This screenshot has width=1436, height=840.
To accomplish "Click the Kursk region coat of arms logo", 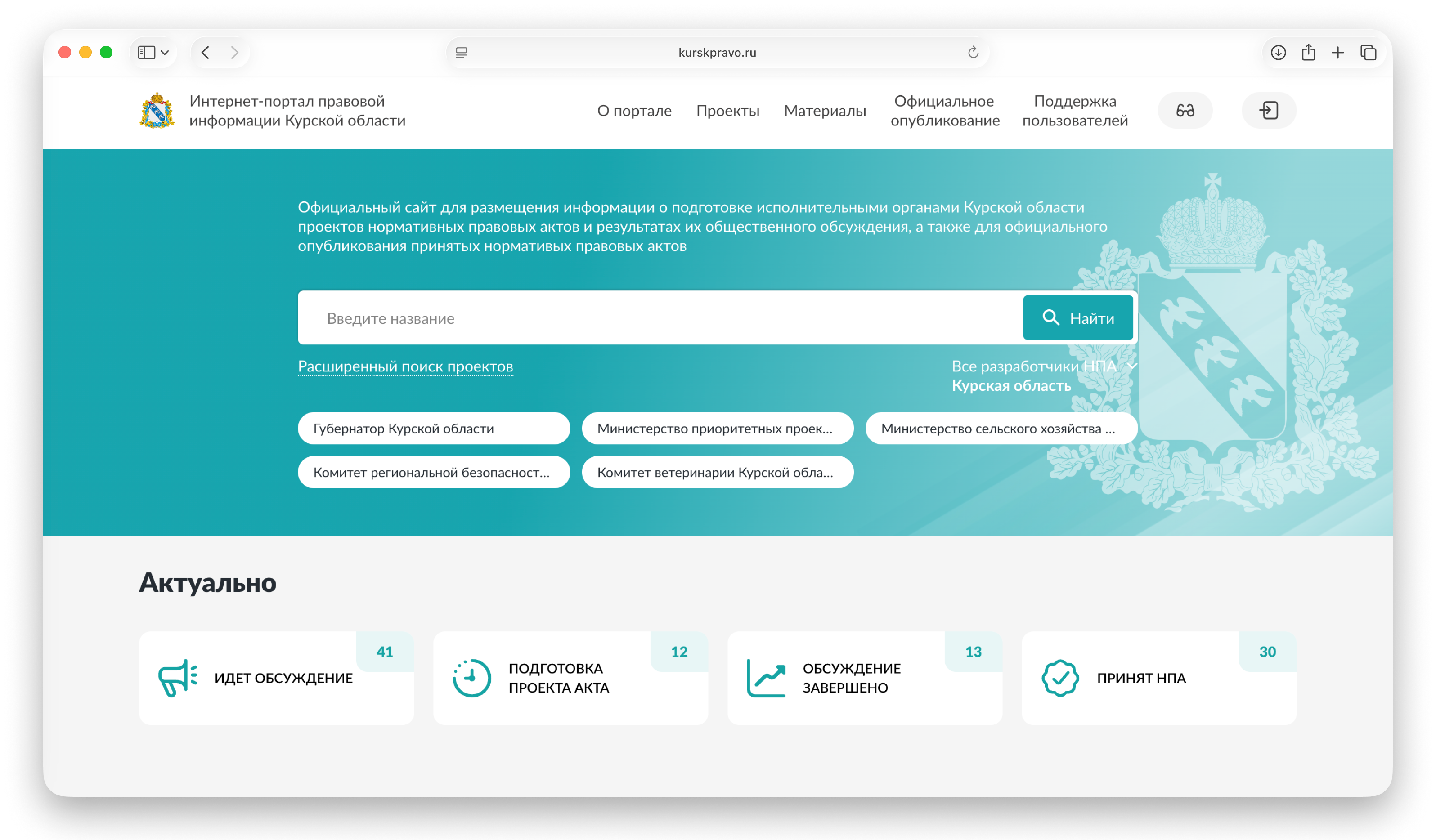I will (x=157, y=111).
